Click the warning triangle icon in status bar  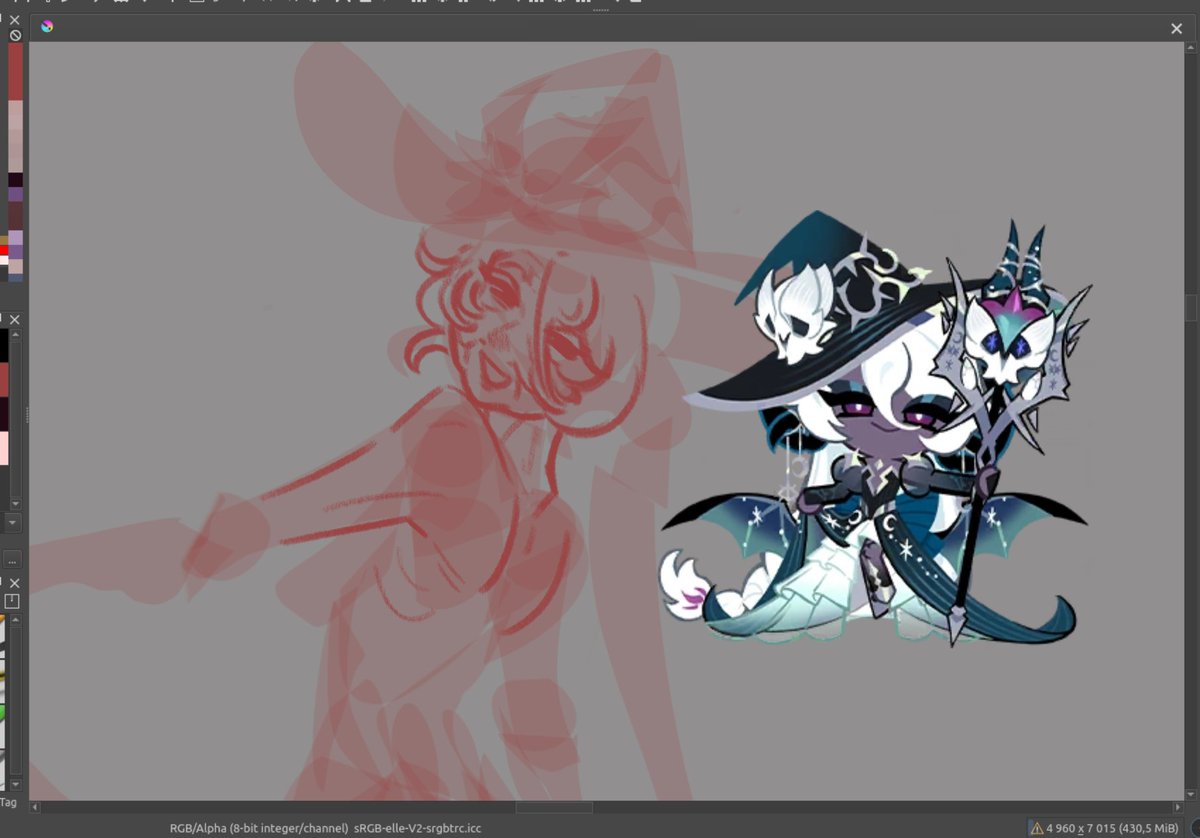click(1037, 828)
